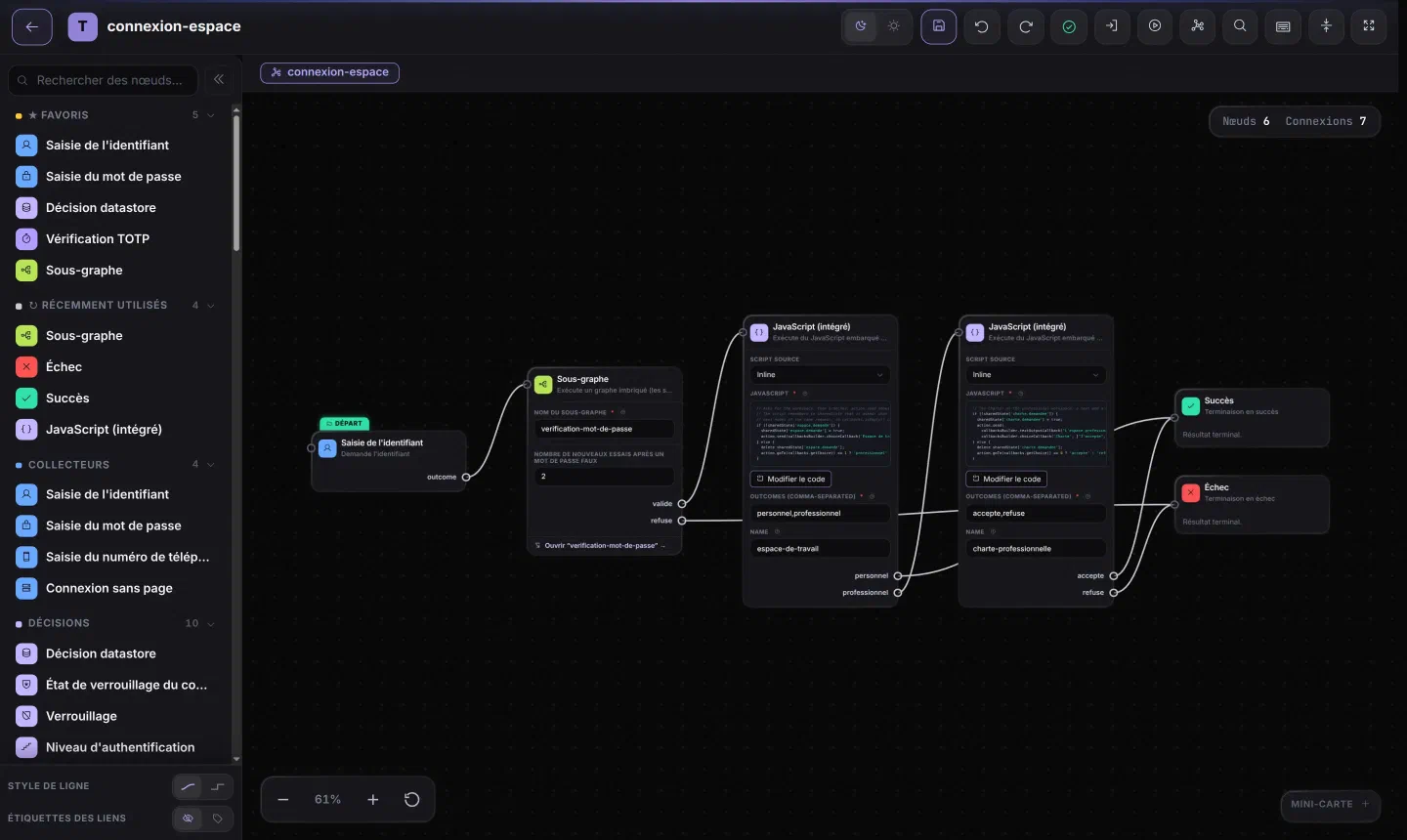1407x840 pixels.
Task: Enter fullscreen with expand arrows icon
Action: click(x=1369, y=26)
